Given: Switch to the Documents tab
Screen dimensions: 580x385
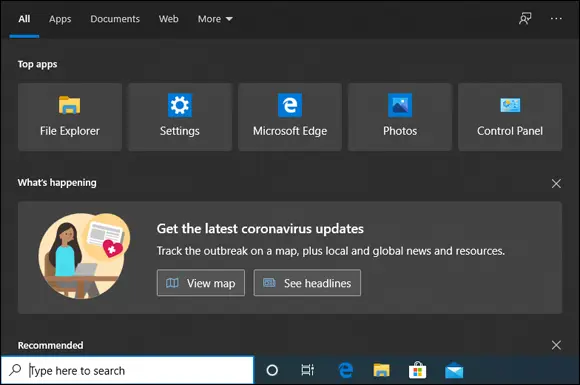Looking at the screenshot, I should coord(115,19).
